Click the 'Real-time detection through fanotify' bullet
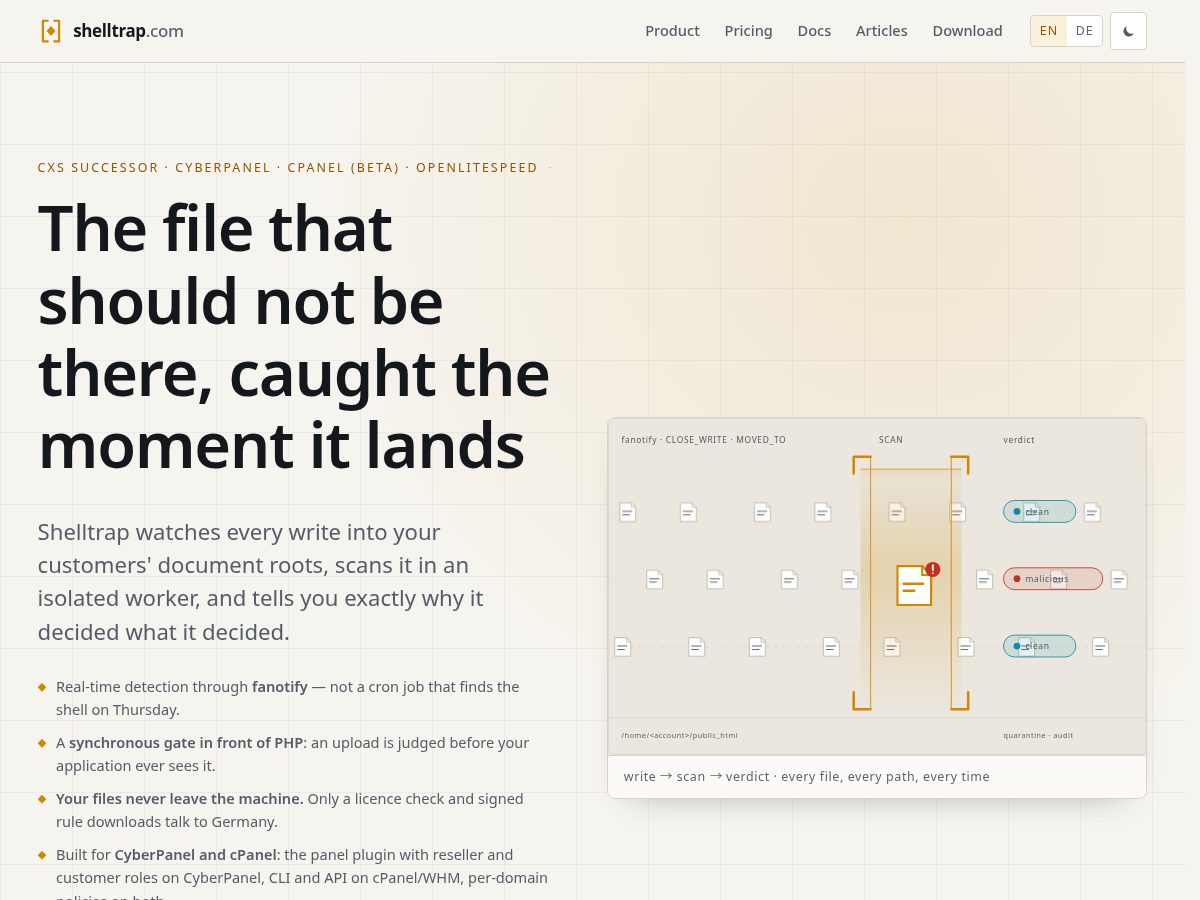Image resolution: width=1200 pixels, height=900 pixels. point(288,698)
